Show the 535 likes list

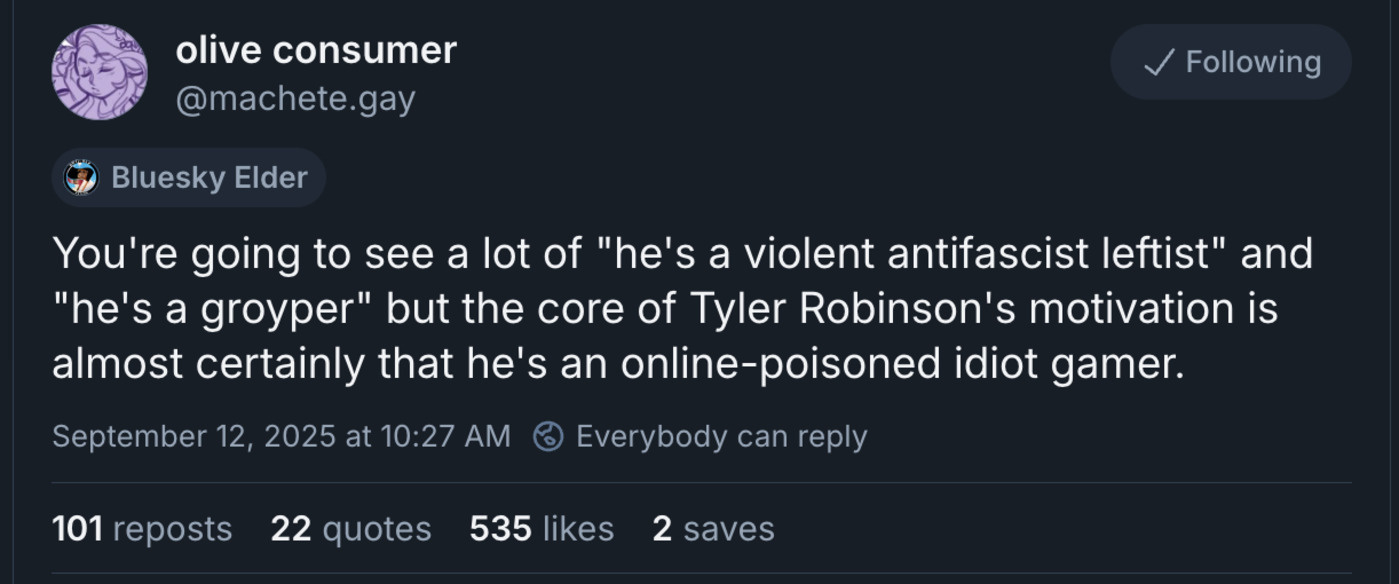coord(541,528)
